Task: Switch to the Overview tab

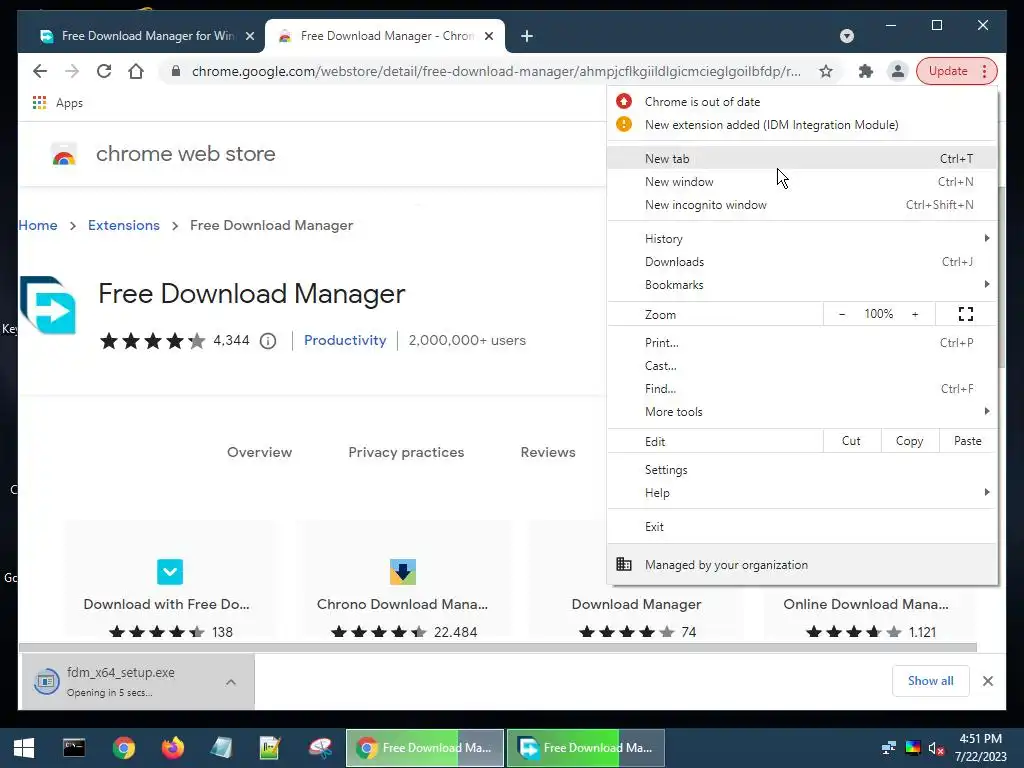Action: (x=259, y=452)
